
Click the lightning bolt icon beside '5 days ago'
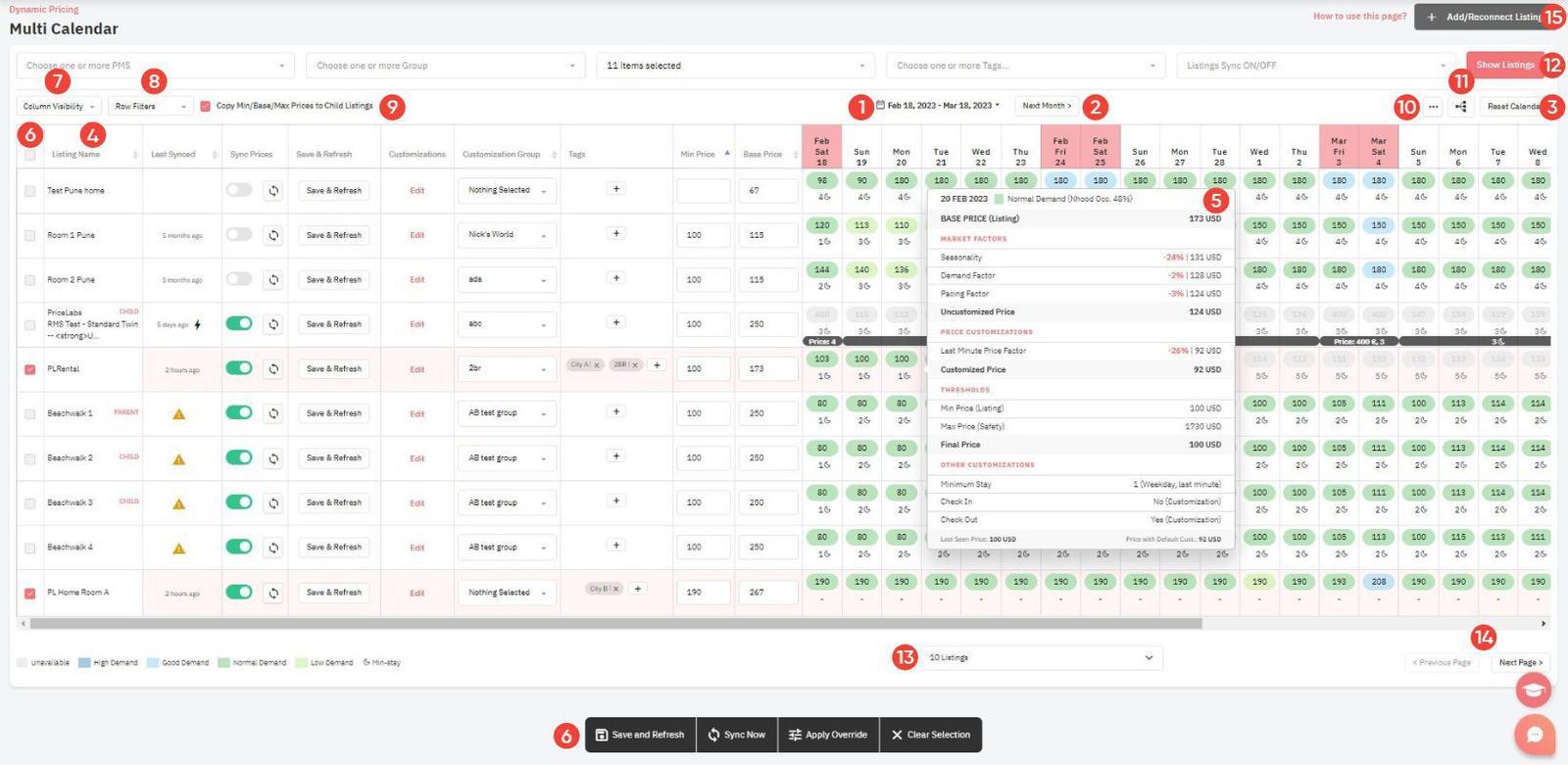point(198,324)
